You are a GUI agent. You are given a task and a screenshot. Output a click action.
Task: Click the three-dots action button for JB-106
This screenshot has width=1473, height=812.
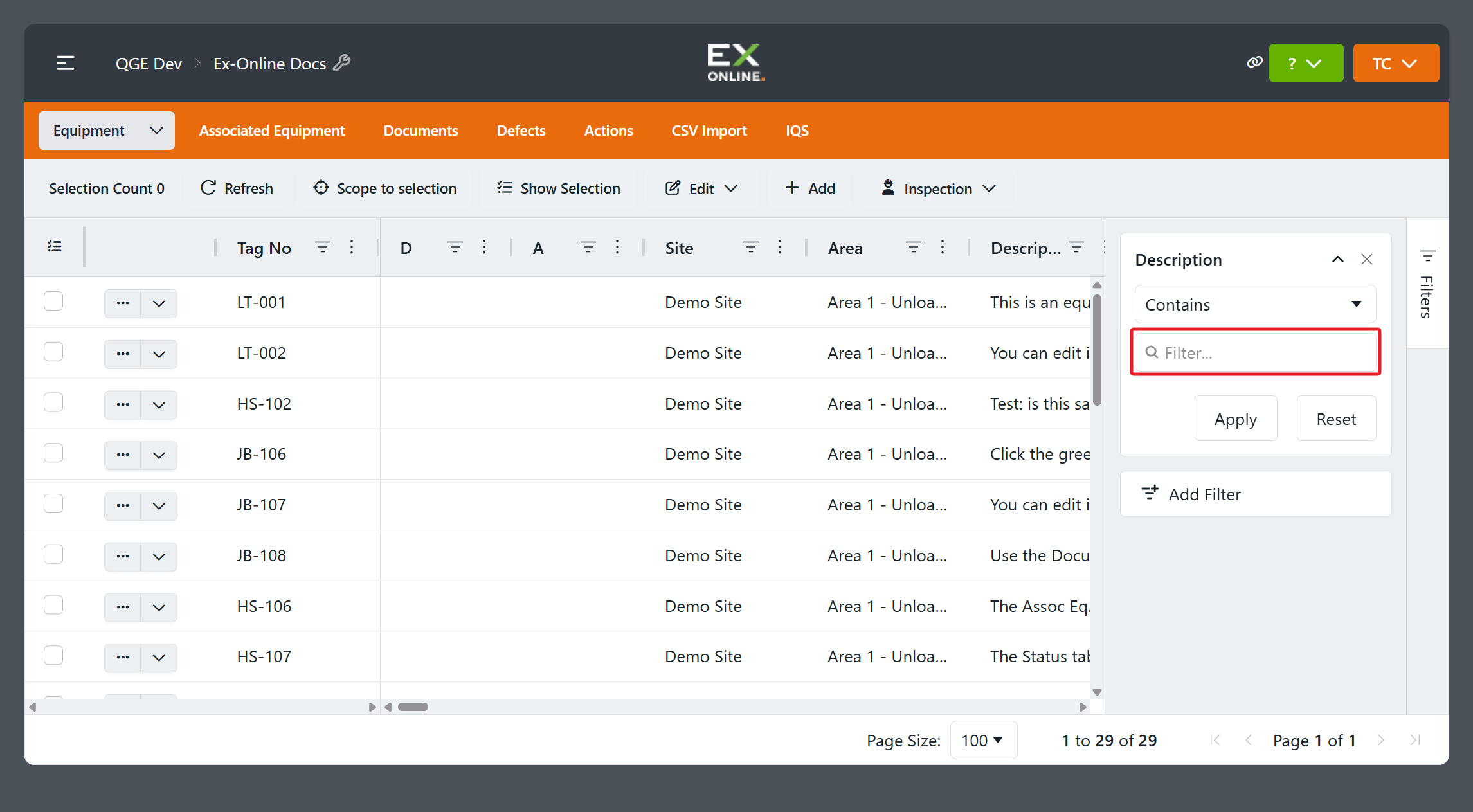point(123,455)
